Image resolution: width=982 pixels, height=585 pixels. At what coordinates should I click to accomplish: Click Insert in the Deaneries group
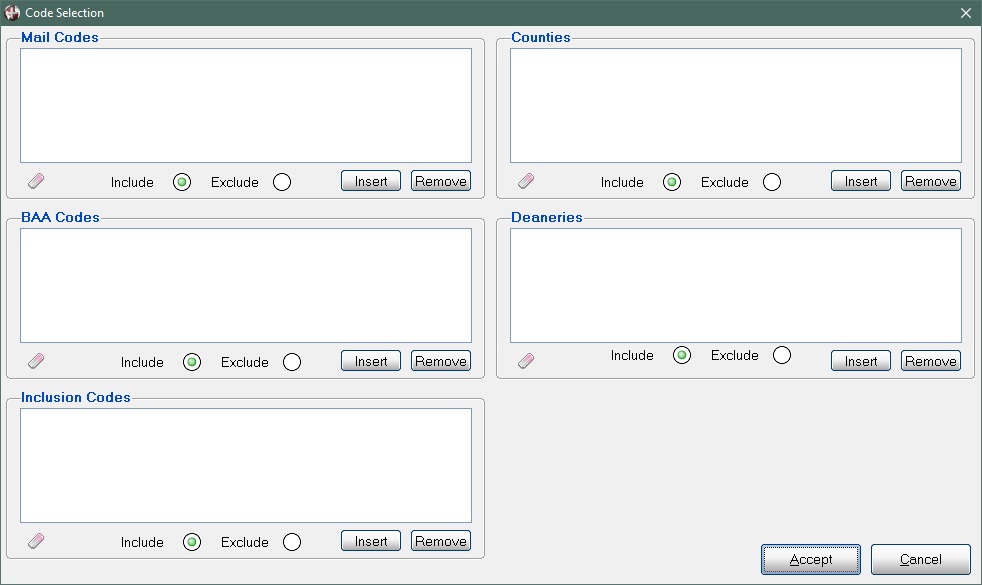pyautogui.click(x=861, y=361)
